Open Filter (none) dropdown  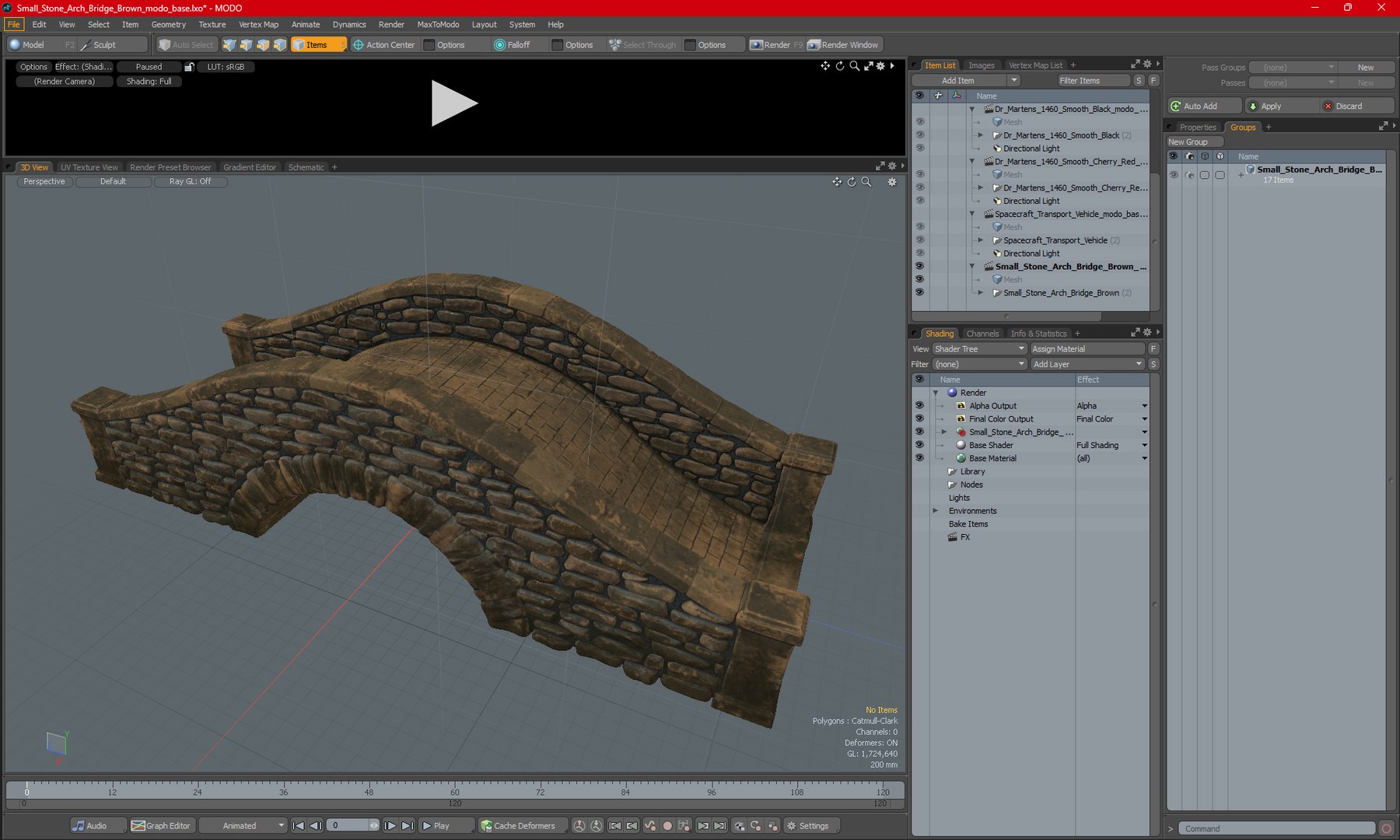pos(980,364)
